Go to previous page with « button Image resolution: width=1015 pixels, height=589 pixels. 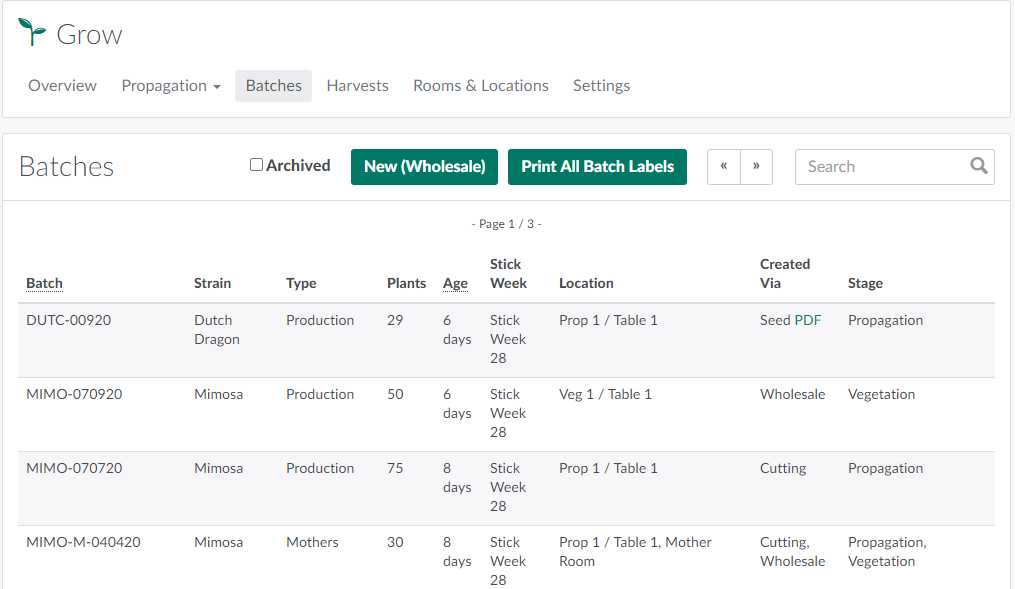point(723,167)
